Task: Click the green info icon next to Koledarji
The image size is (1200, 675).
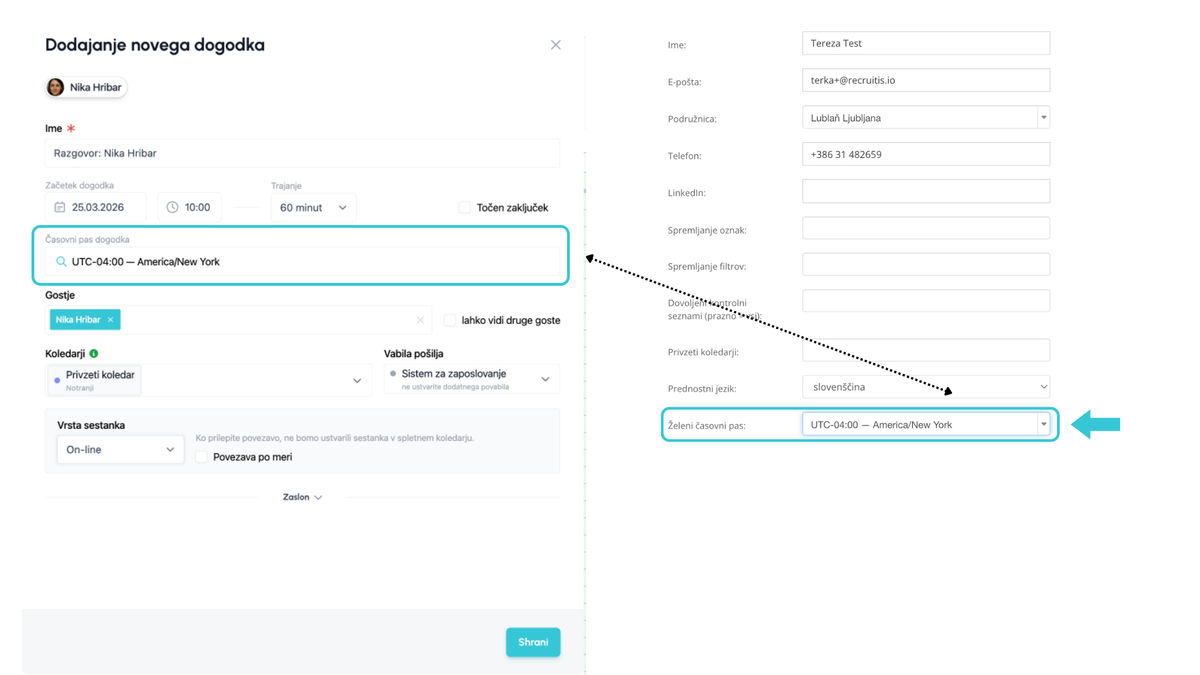Action: pos(93,353)
